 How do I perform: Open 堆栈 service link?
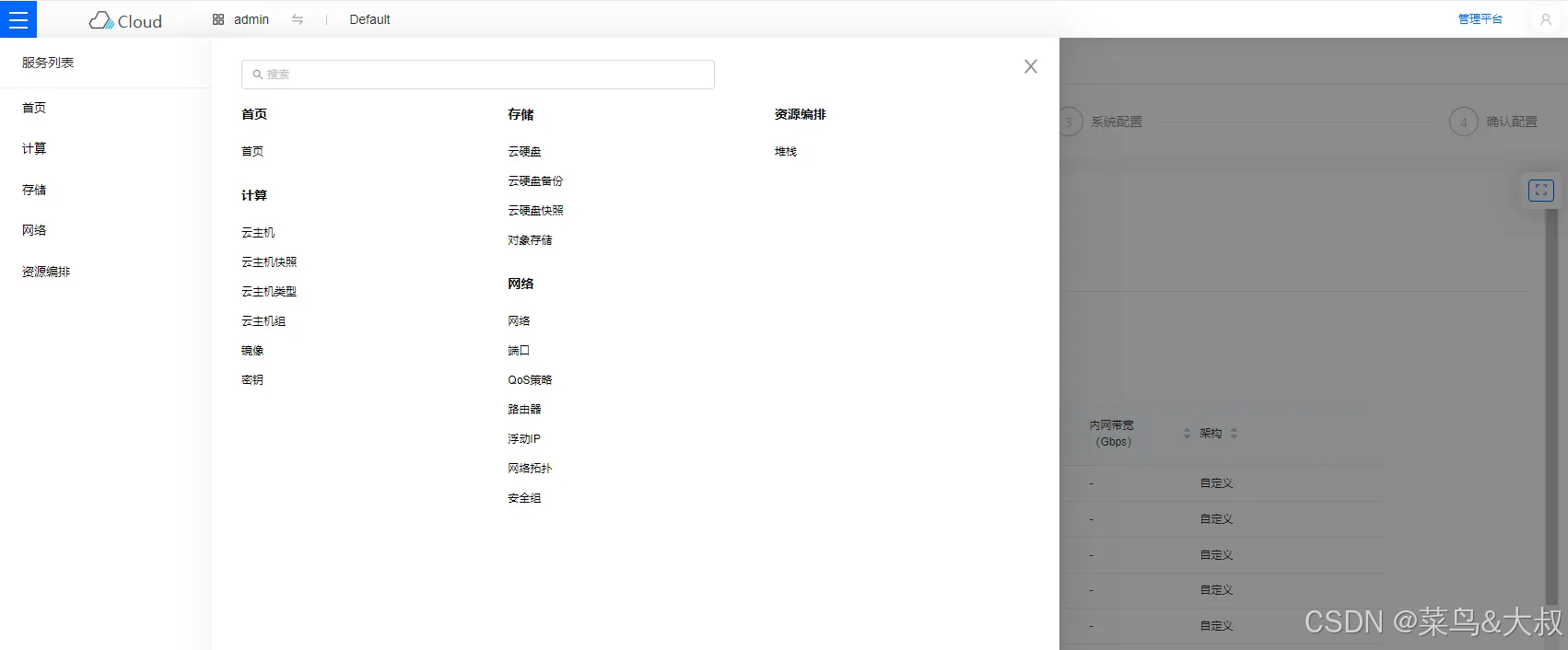[x=786, y=151]
